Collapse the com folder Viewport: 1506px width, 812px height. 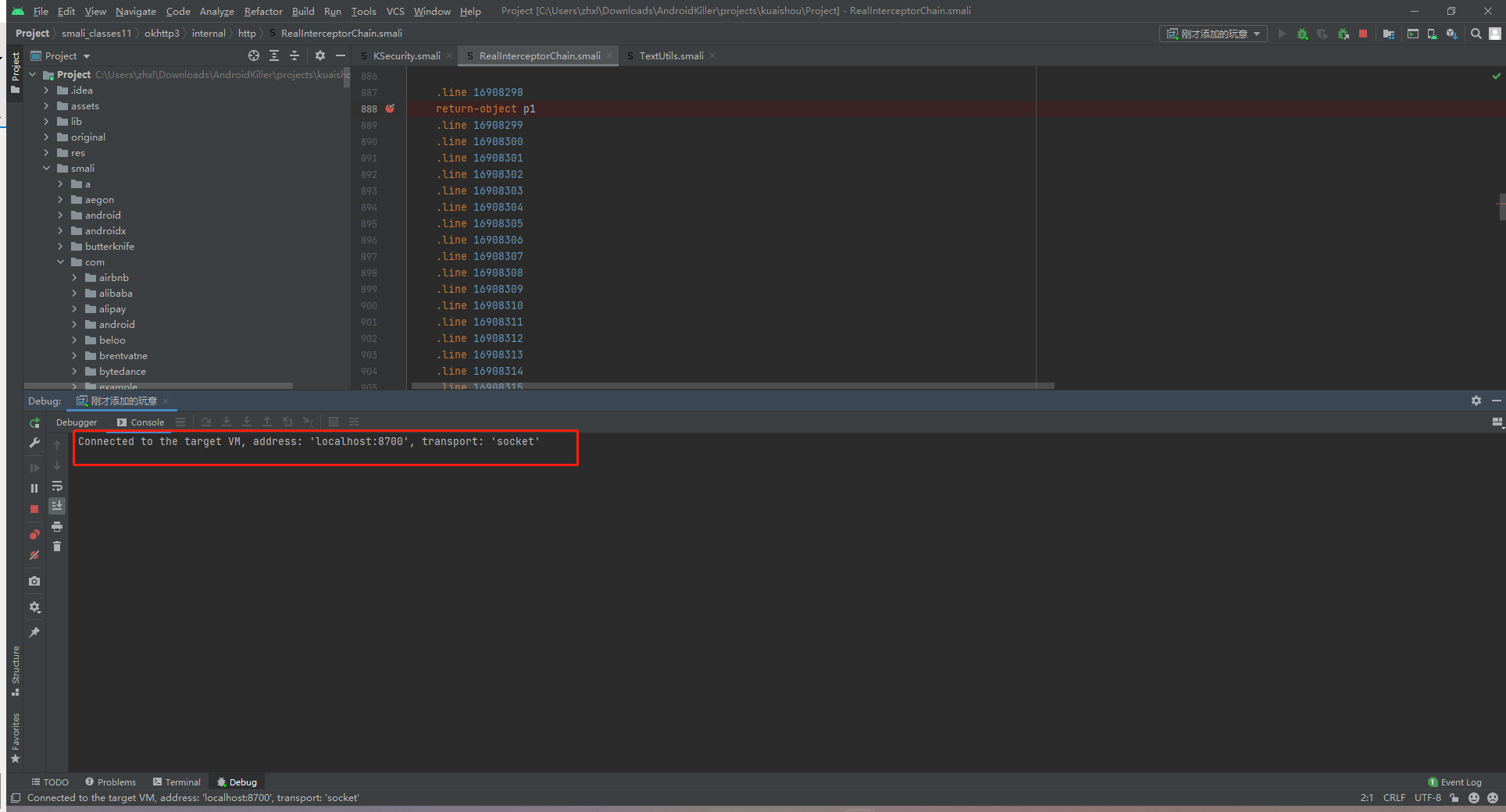(x=60, y=262)
